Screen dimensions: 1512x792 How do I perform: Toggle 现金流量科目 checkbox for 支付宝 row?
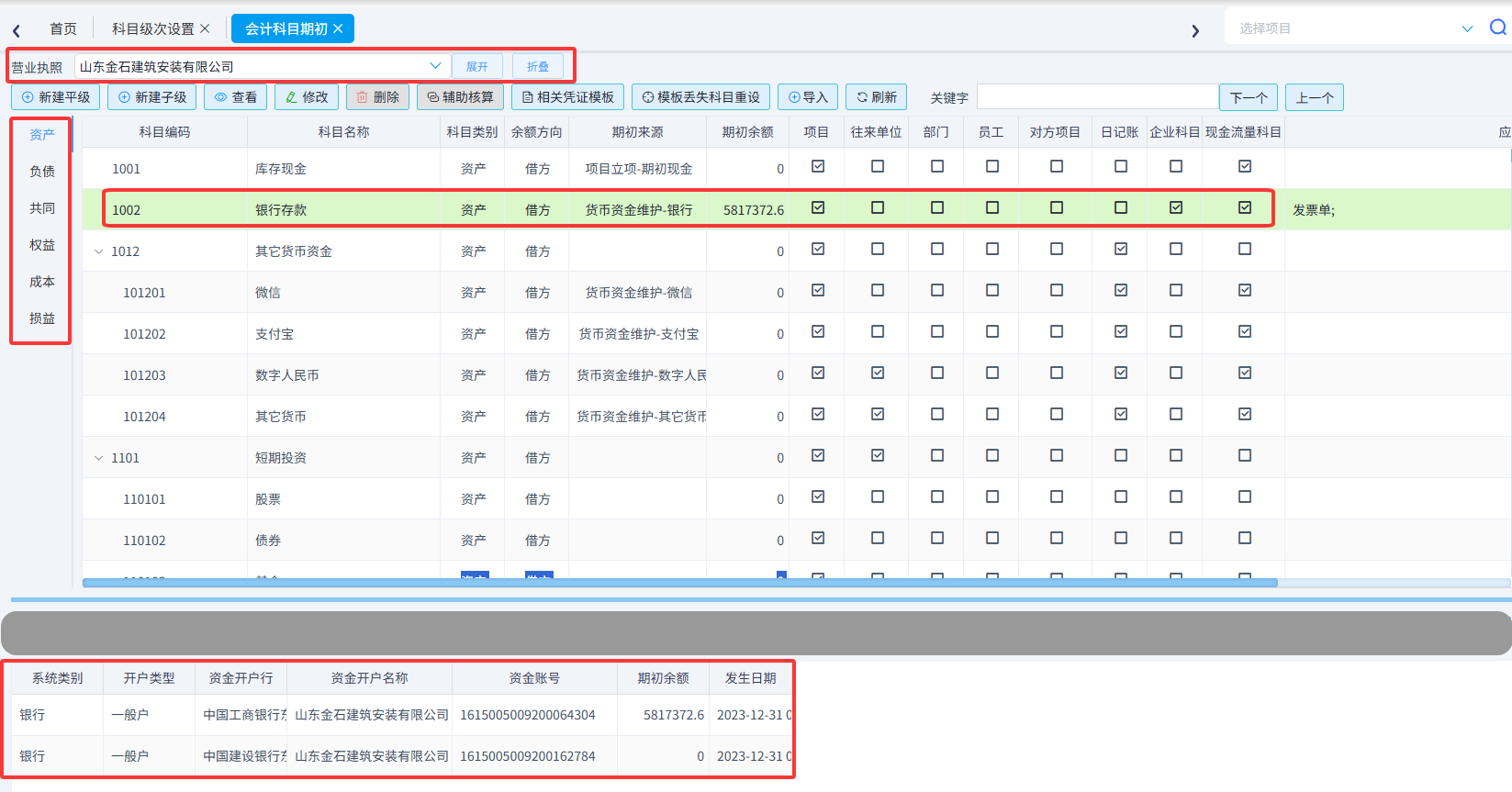click(x=1245, y=331)
